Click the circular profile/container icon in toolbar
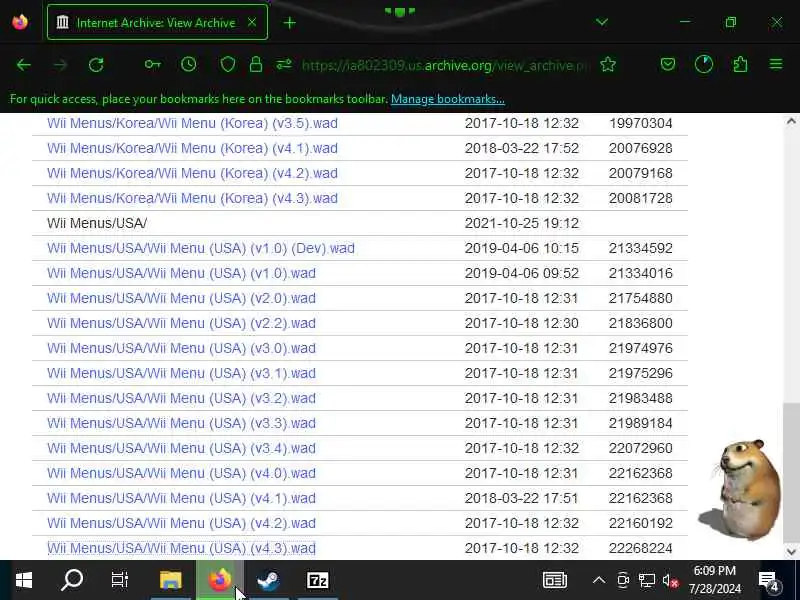This screenshot has height=600, width=800. coord(704,64)
